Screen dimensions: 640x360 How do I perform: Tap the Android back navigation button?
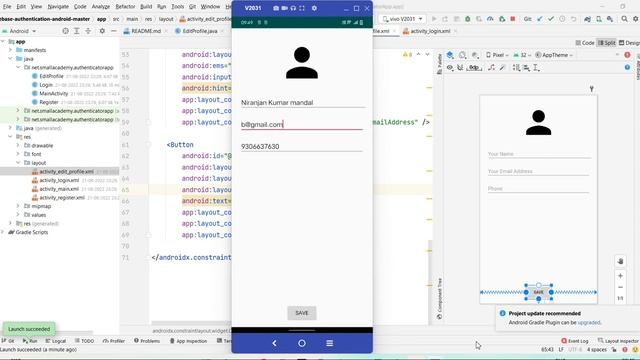[274, 343]
